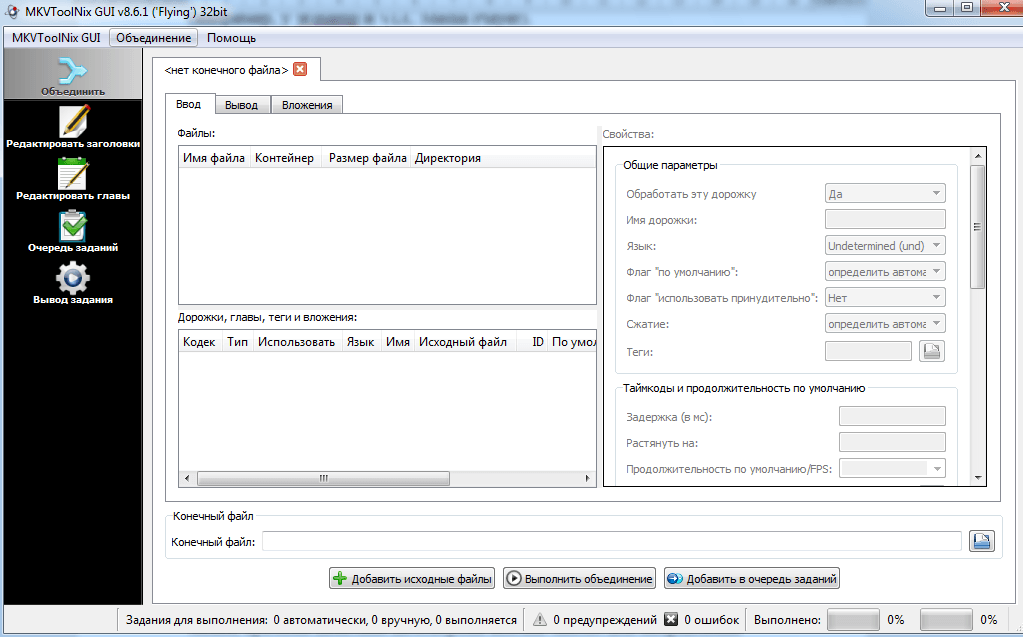Open Очередь заданий job queue icon
This screenshot has height=637, width=1023.
click(x=73, y=226)
